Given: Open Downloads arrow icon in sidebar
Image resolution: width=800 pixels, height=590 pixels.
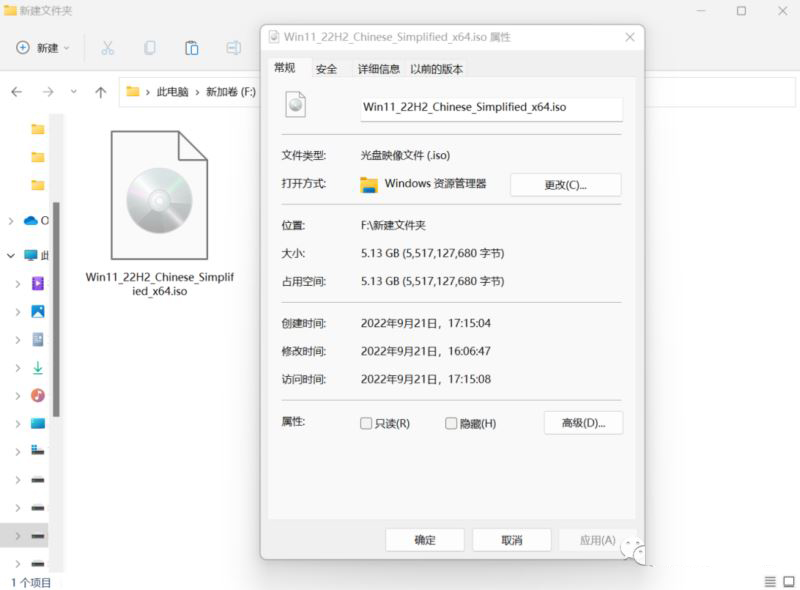Looking at the screenshot, I should (38, 367).
